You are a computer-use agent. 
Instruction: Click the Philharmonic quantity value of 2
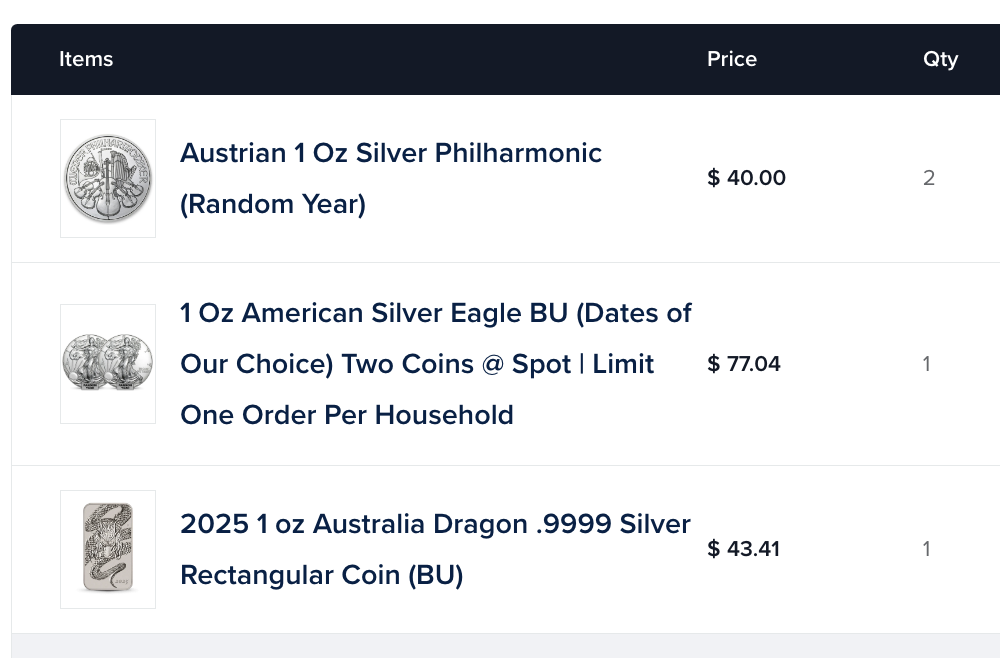pyautogui.click(x=929, y=179)
